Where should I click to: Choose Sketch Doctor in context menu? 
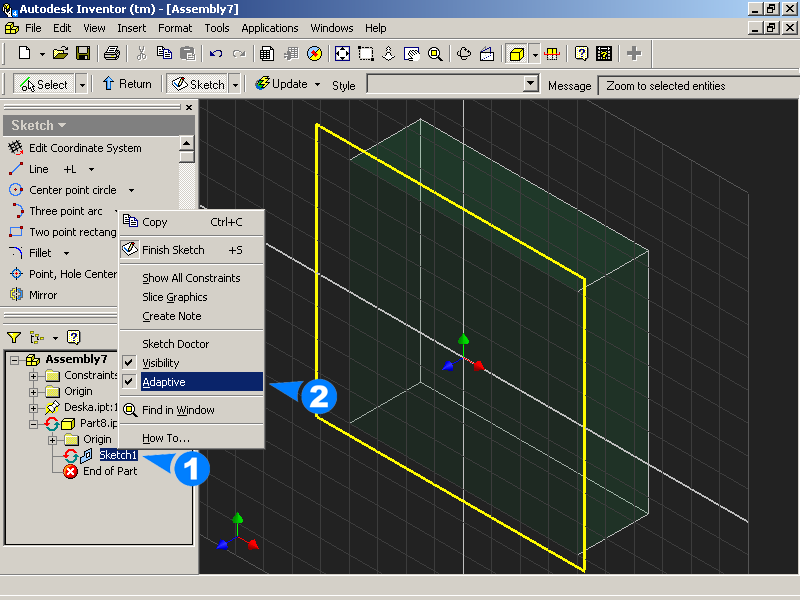[x=192, y=344]
